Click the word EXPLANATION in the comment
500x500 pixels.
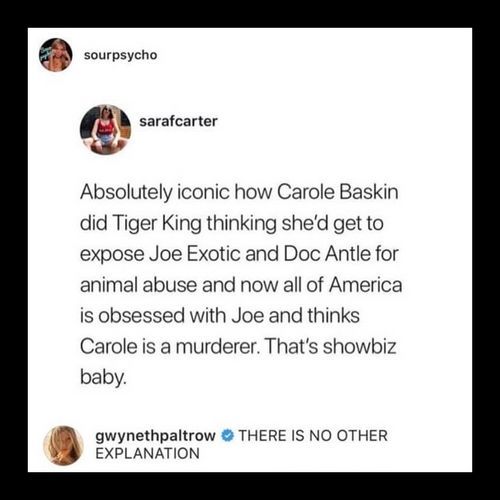(147, 453)
